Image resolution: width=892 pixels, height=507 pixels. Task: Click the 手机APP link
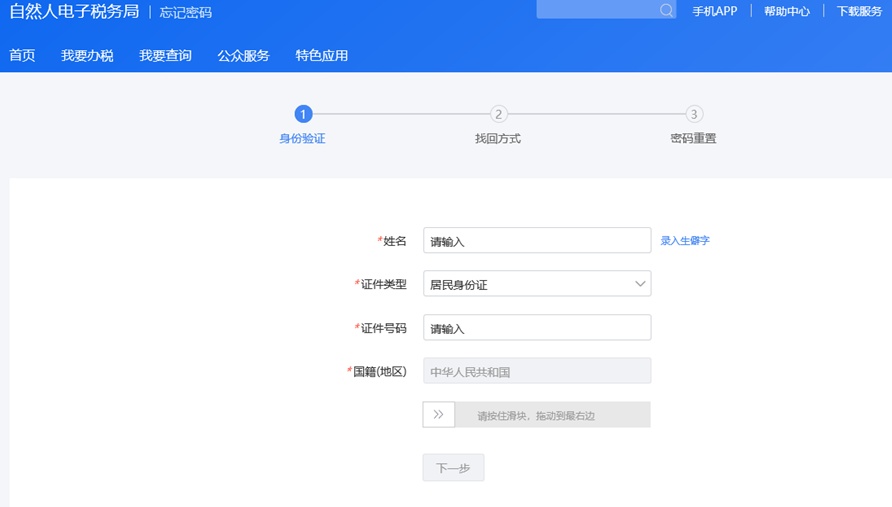(714, 12)
